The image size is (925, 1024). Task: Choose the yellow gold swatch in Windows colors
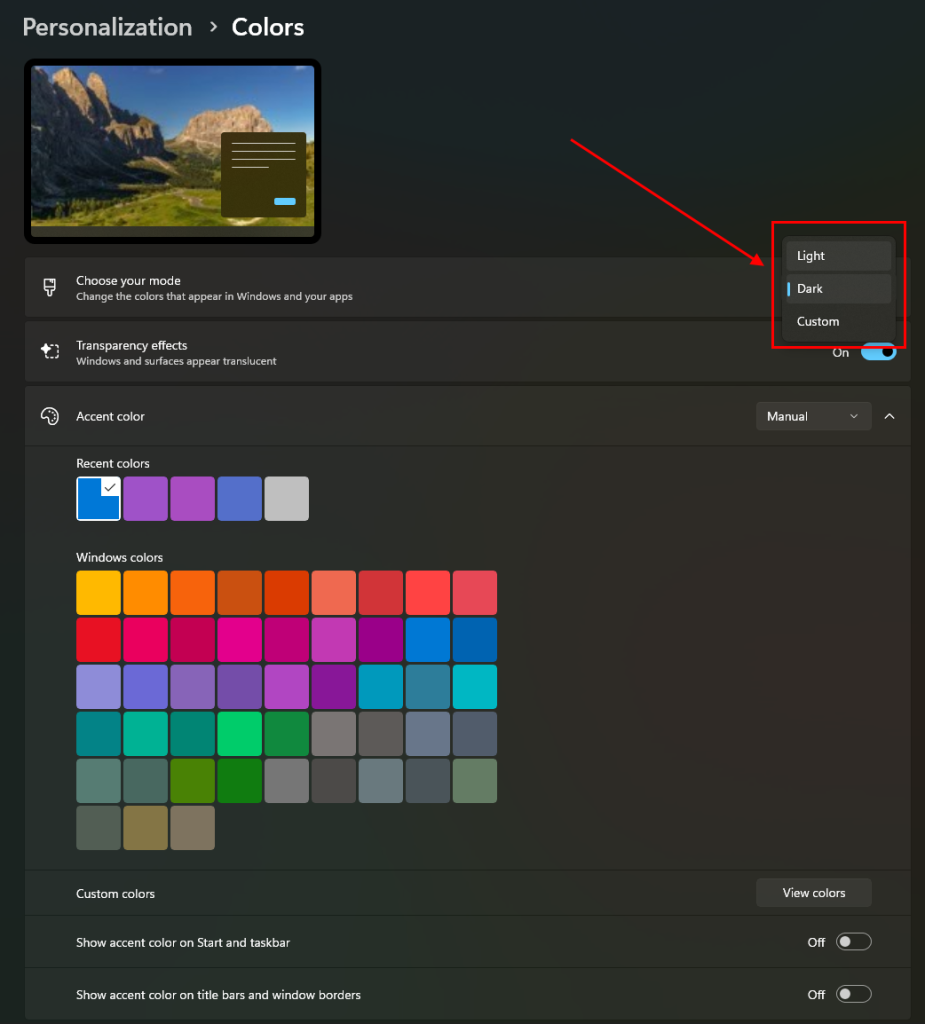(98, 593)
